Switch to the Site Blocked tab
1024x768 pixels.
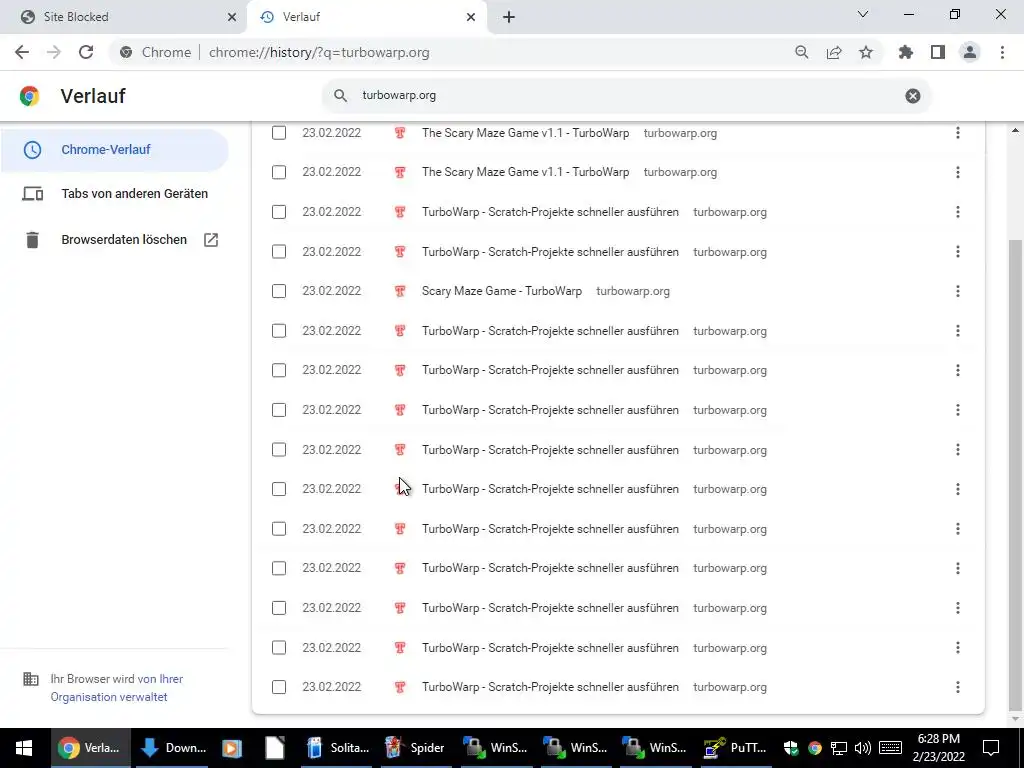point(124,17)
